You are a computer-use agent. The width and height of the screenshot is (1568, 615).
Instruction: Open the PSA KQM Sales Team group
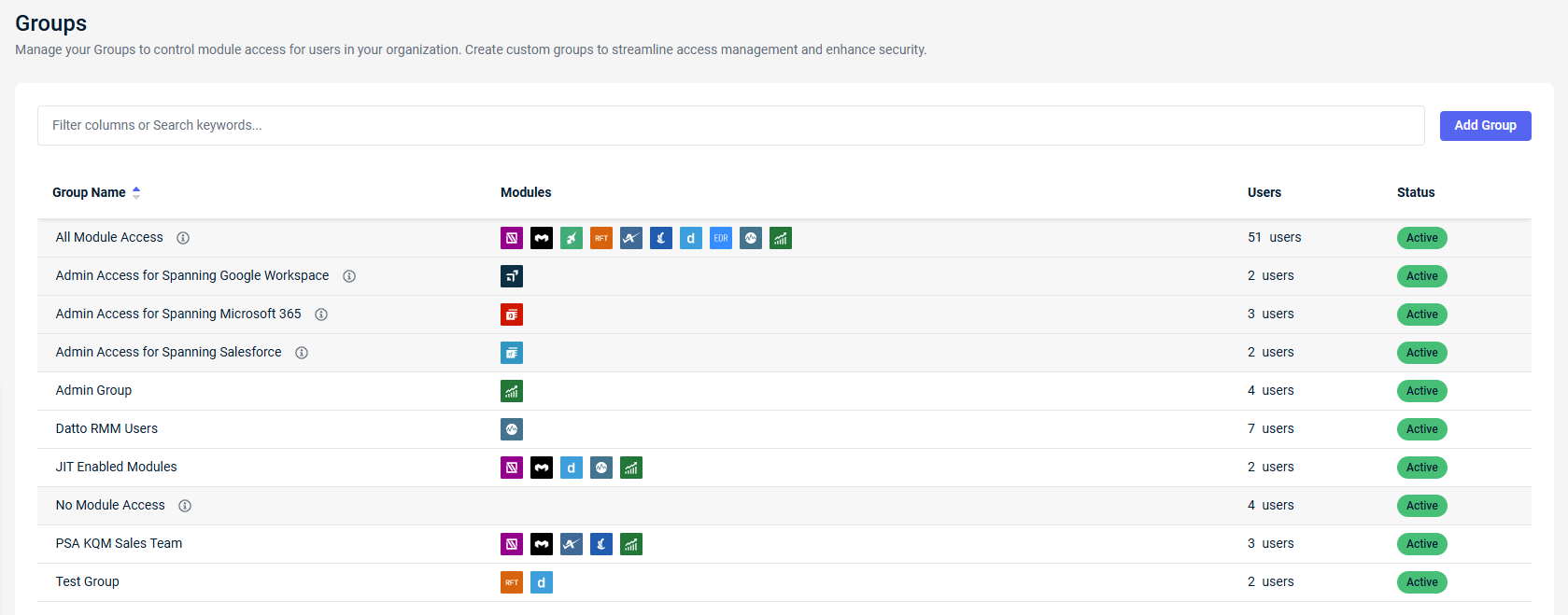click(119, 543)
